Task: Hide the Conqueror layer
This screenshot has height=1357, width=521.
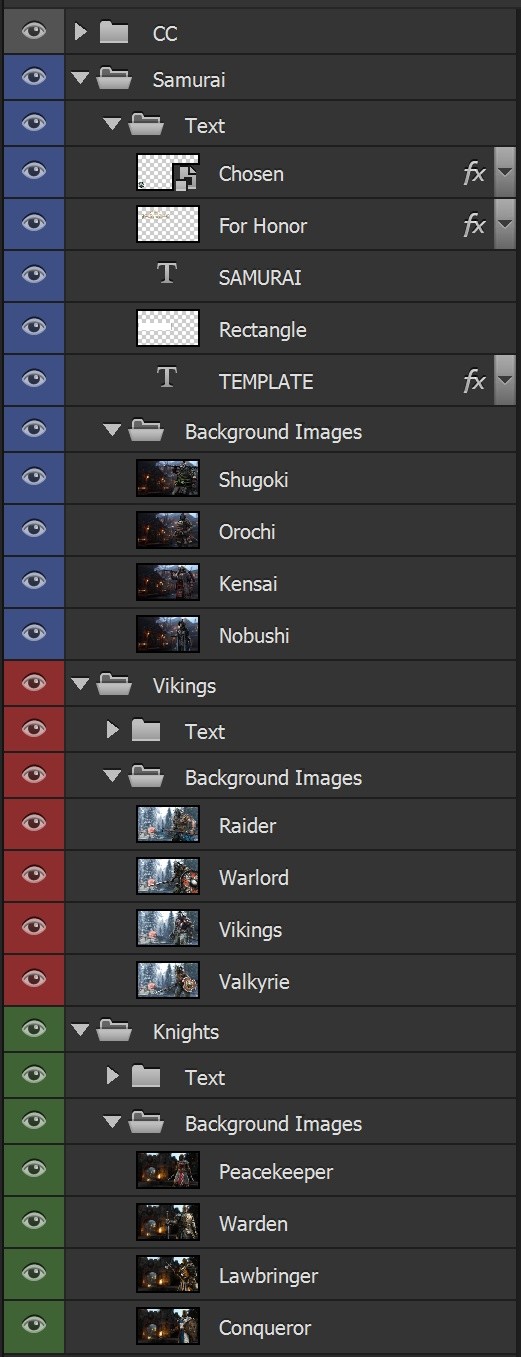Action: click(34, 1326)
